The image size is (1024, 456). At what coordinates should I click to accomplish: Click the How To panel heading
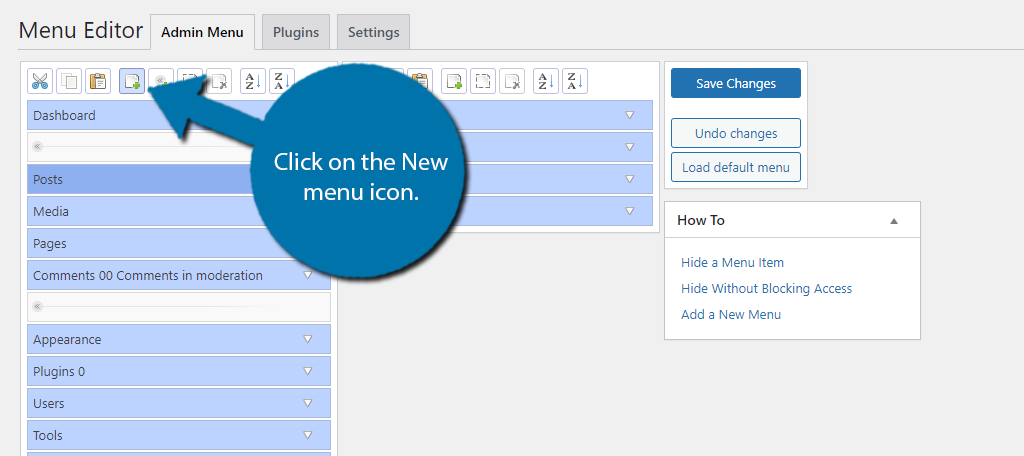(x=701, y=220)
